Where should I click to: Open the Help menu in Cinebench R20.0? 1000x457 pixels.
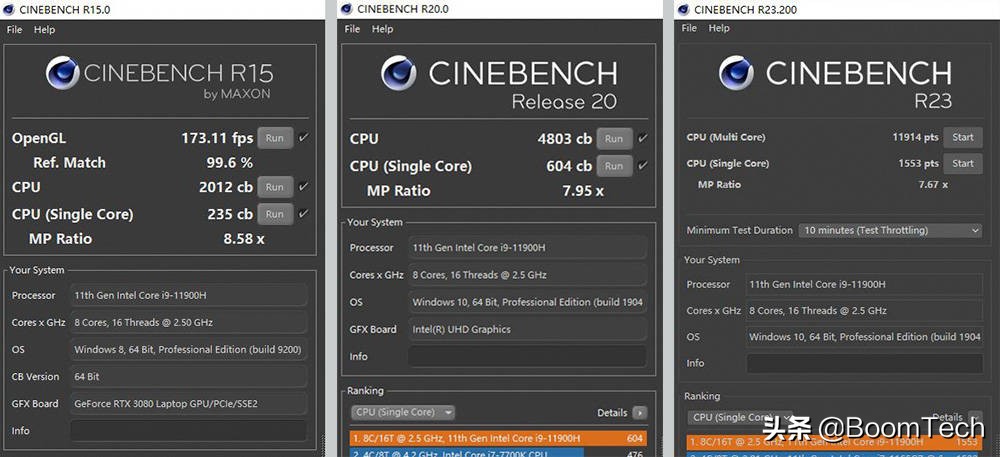pos(383,29)
